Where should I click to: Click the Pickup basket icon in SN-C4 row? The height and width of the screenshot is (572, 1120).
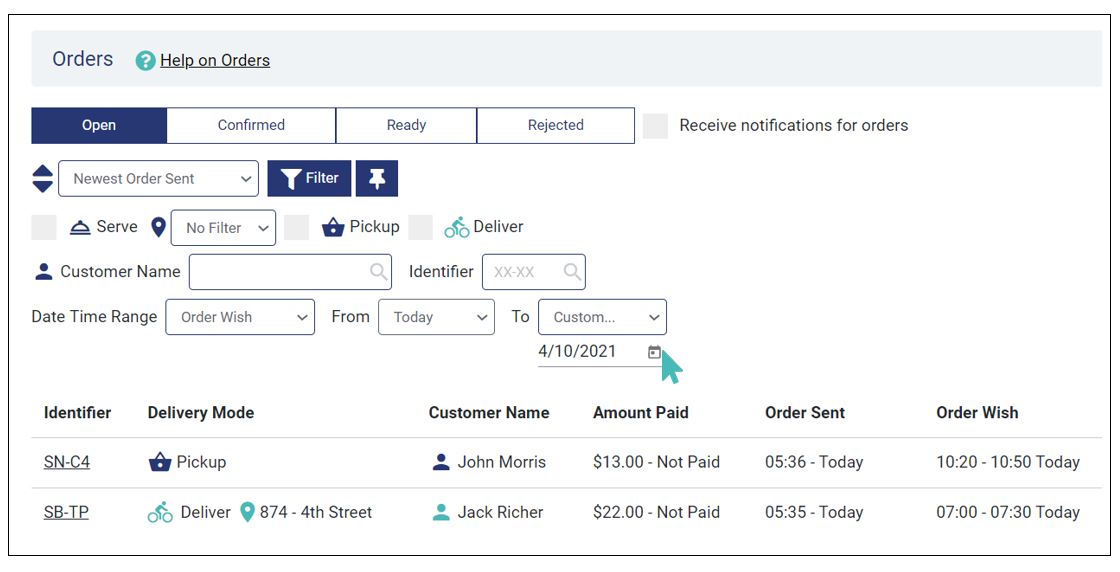point(160,463)
